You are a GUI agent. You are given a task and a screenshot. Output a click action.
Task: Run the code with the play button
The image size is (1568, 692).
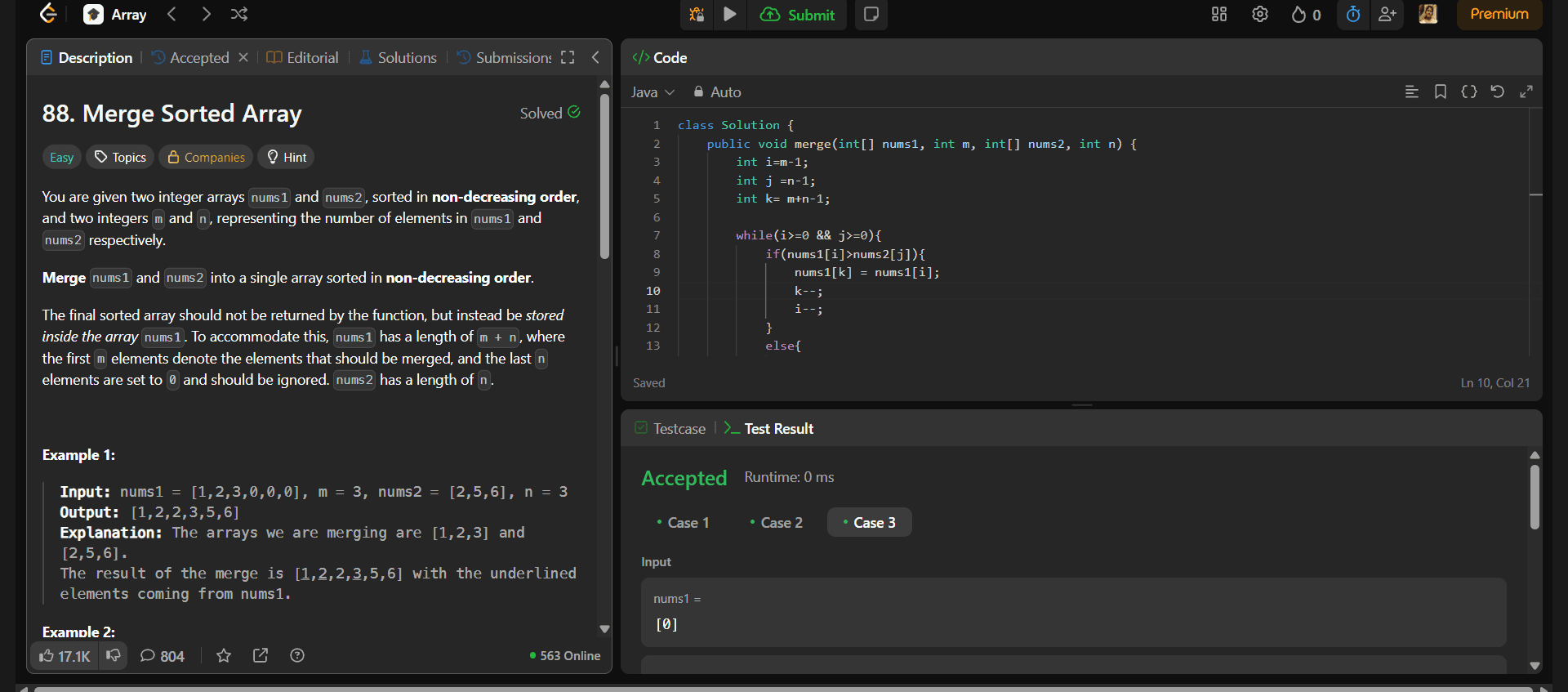coord(730,15)
